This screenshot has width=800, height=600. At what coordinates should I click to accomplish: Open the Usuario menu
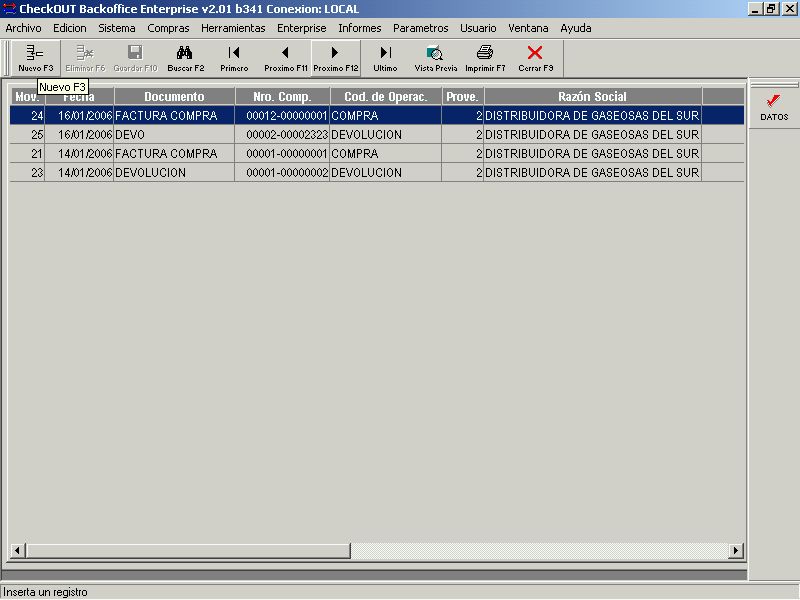[x=478, y=28]
